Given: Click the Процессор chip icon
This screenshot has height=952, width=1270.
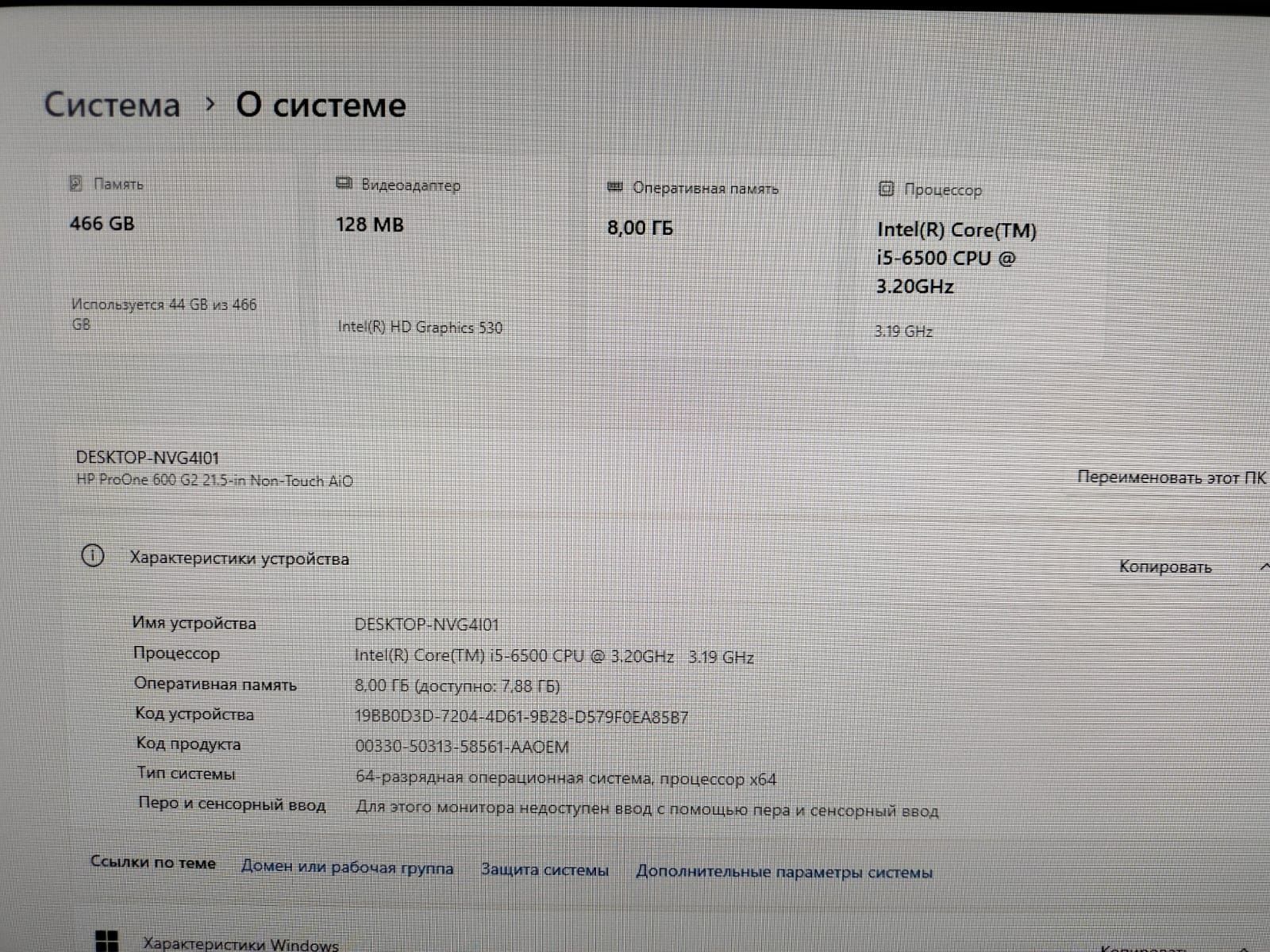Looking at the screenshot, I should 886,190.
